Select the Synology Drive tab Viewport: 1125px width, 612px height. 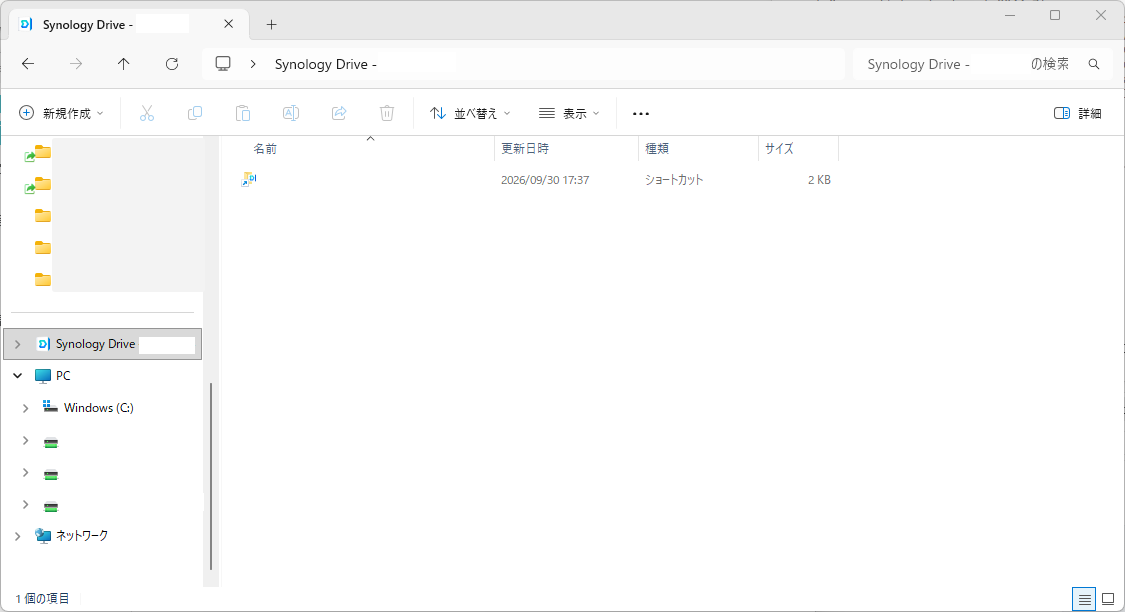[x=129, y=24]
